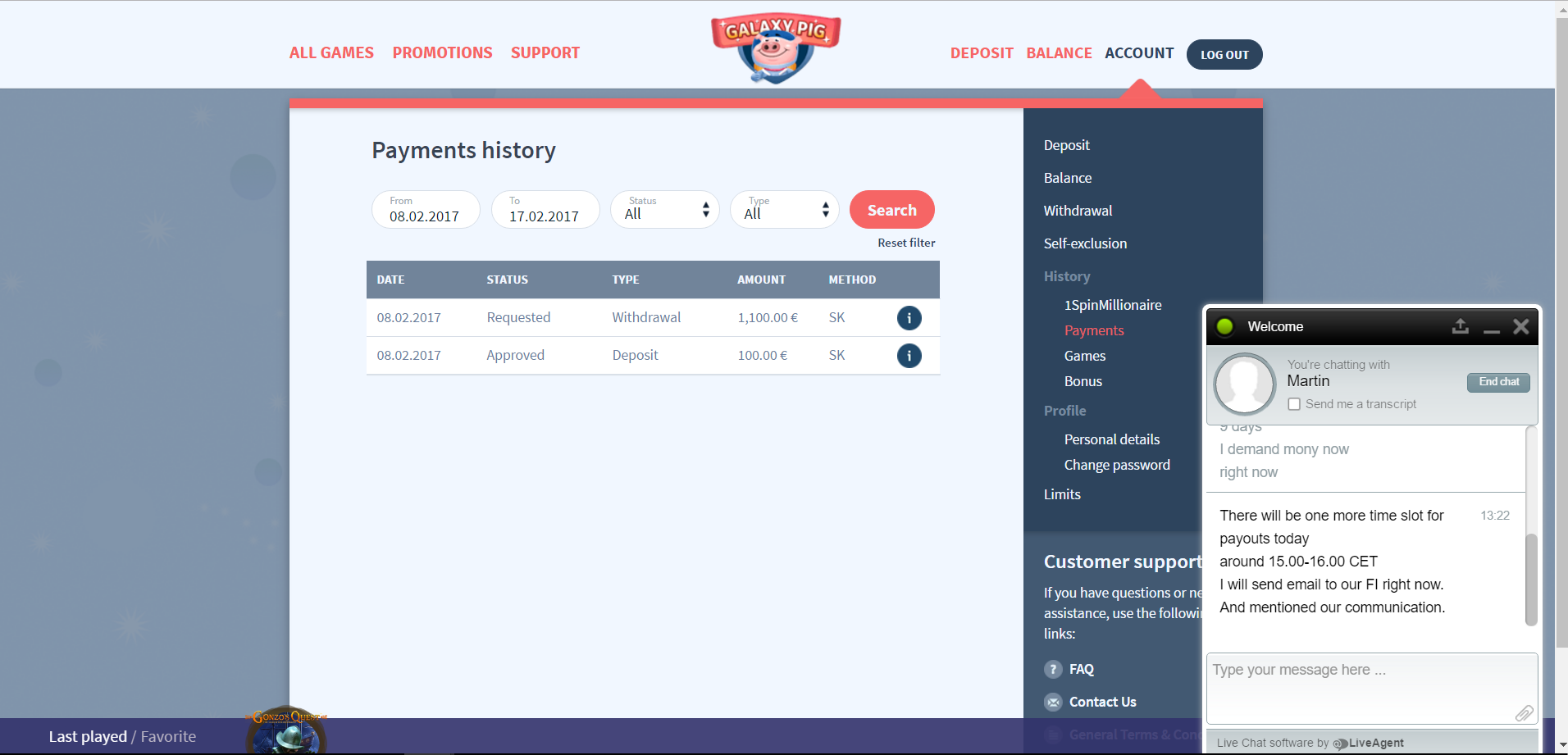Open ALL GAMES menu
This screenshot has height=755, width=1568.
[x=331, y=52]
